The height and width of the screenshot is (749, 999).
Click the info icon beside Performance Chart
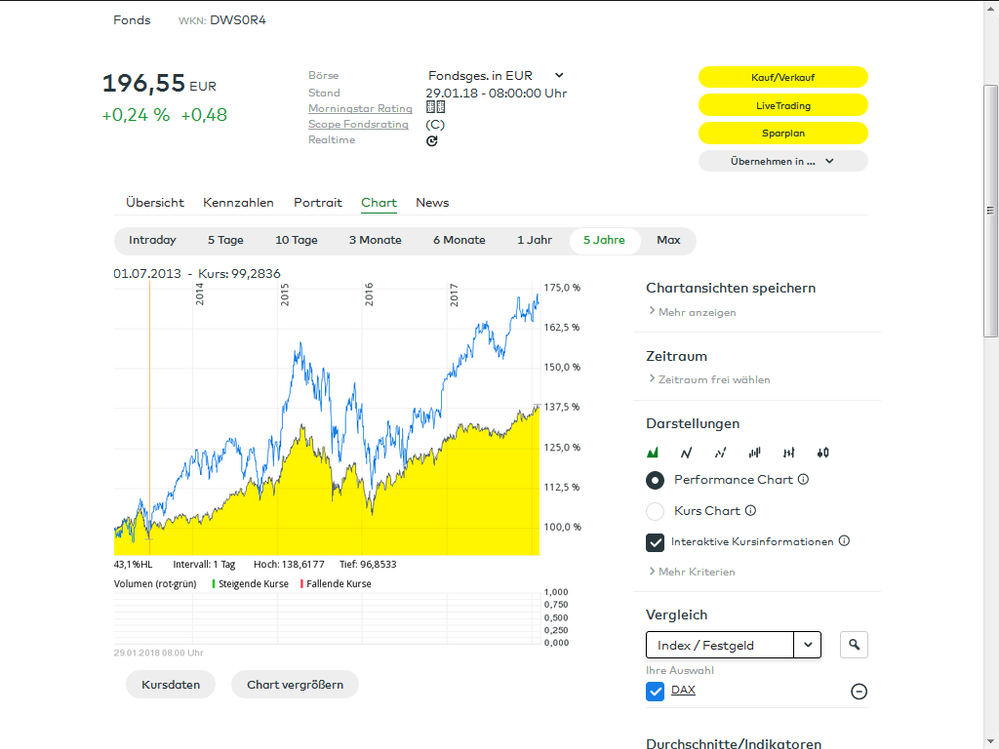805,480
